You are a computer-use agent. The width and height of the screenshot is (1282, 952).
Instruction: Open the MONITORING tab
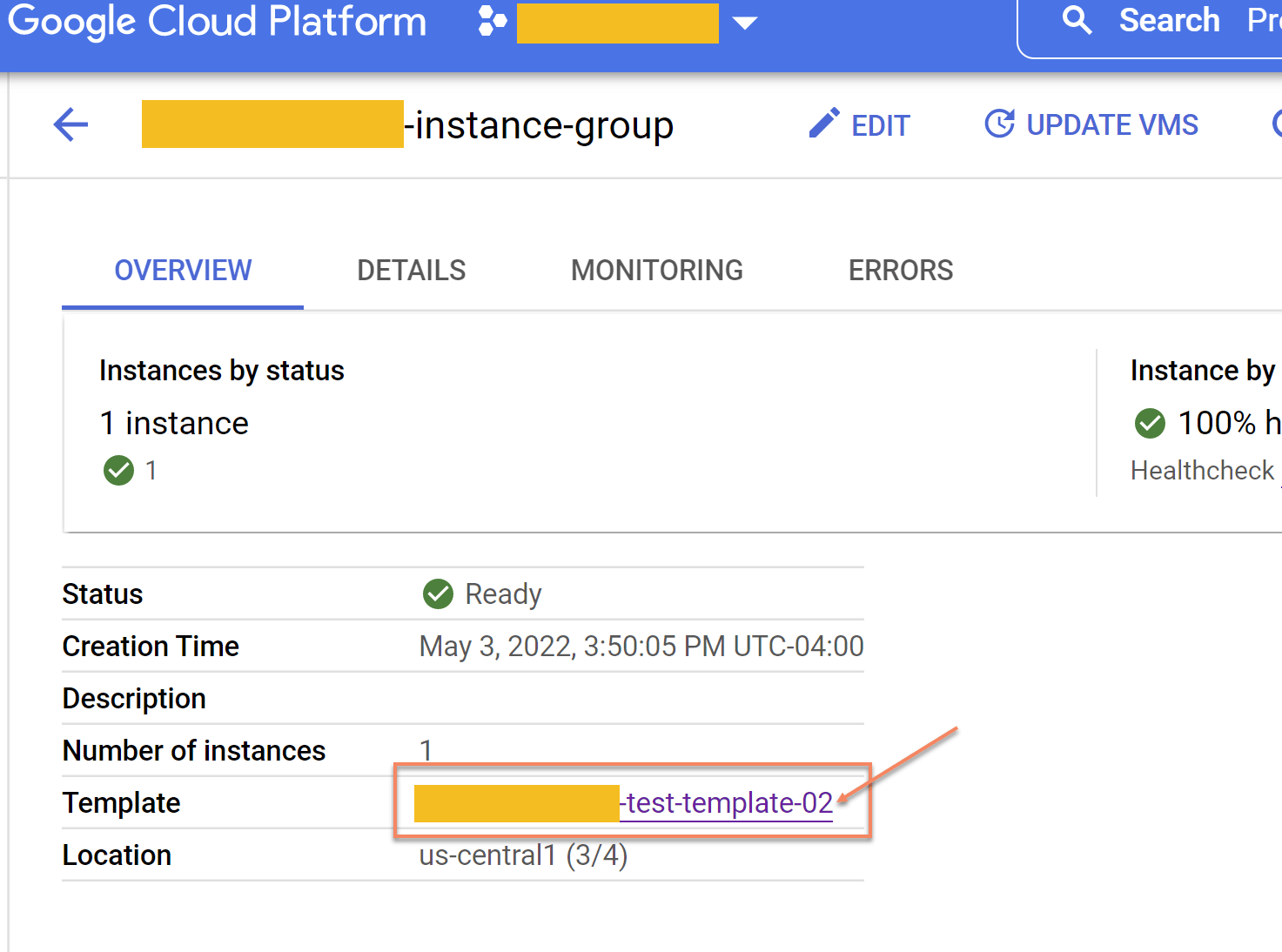coord(656,271)
